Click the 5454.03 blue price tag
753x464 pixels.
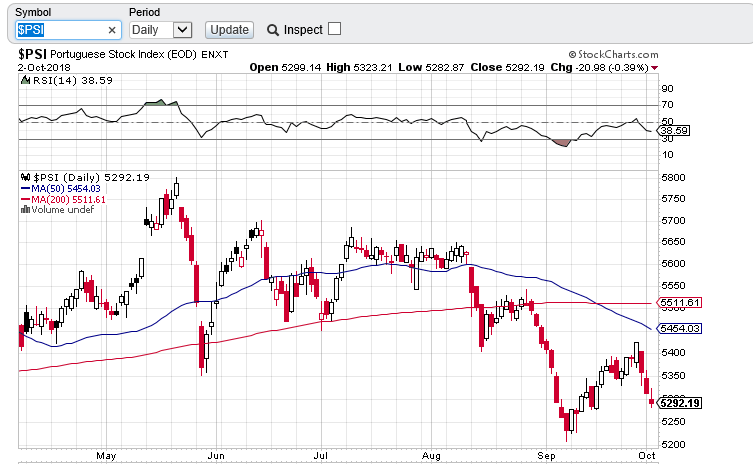(x=679, y=329)
